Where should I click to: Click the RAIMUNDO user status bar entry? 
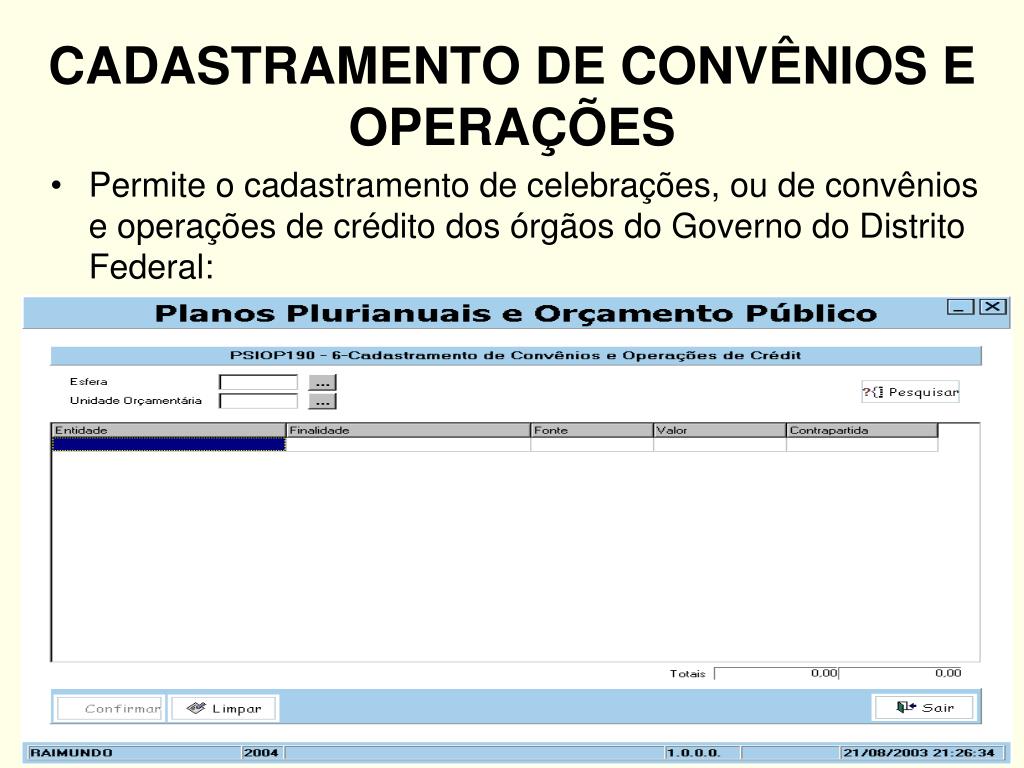pyautogui.click(x=134, y=753)
